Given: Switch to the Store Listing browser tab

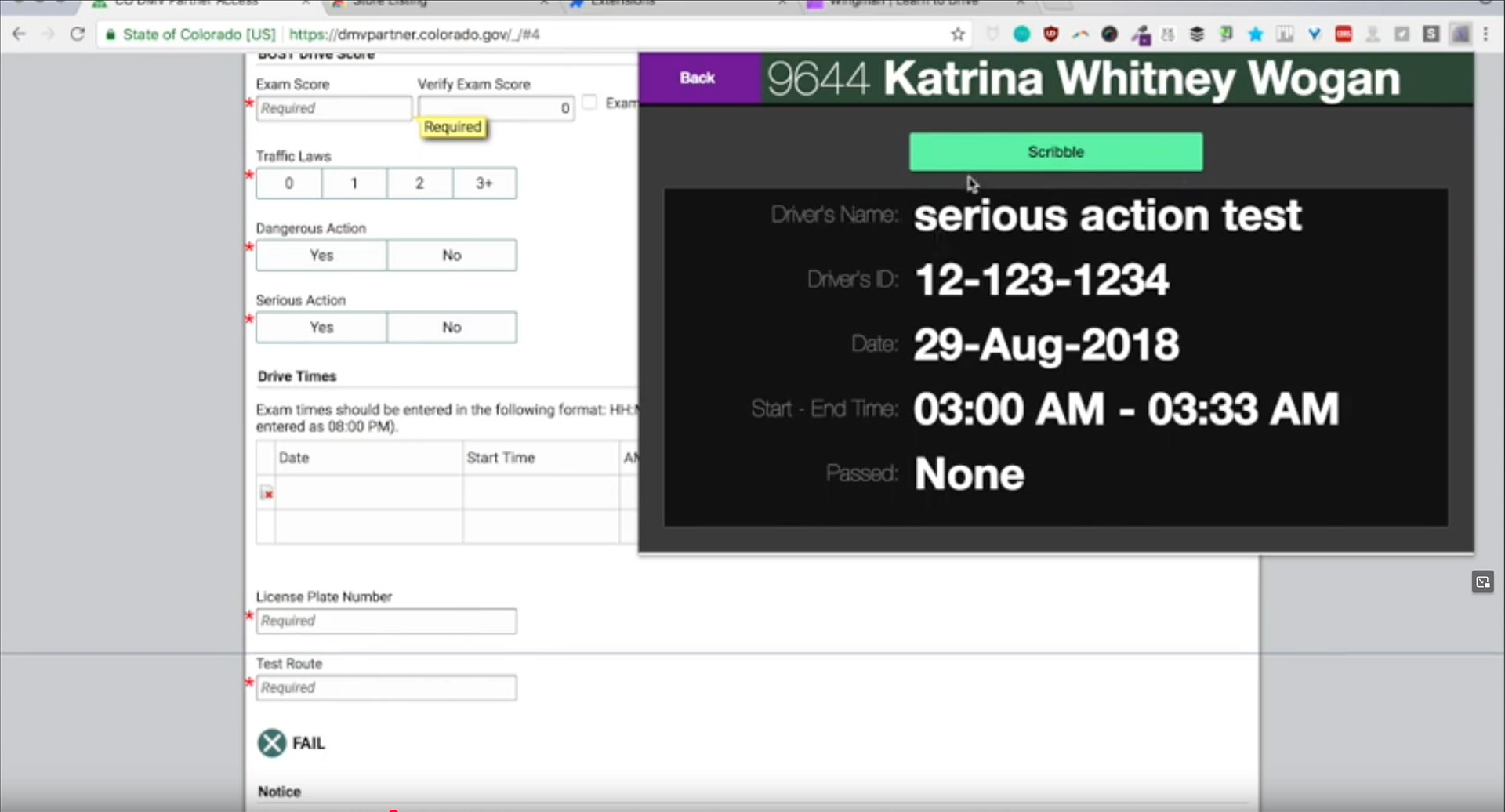Looking at the screenshot, I should (390, 4).
